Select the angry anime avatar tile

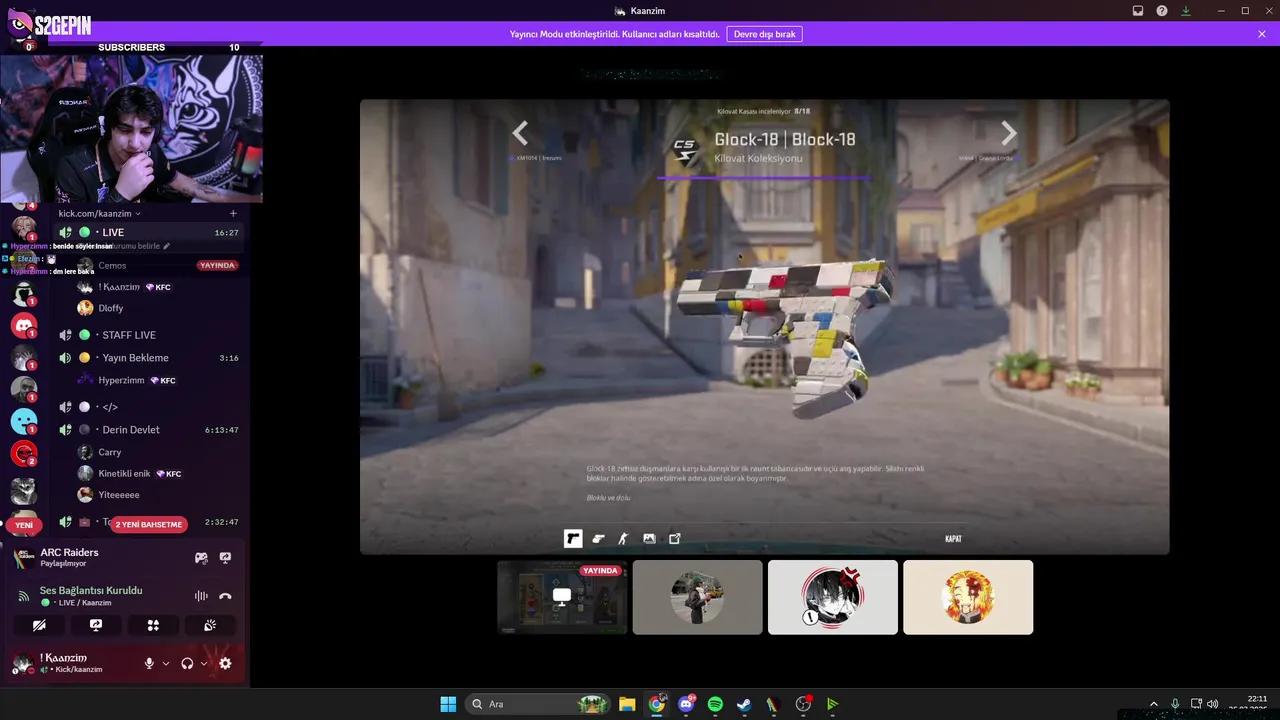833,597
